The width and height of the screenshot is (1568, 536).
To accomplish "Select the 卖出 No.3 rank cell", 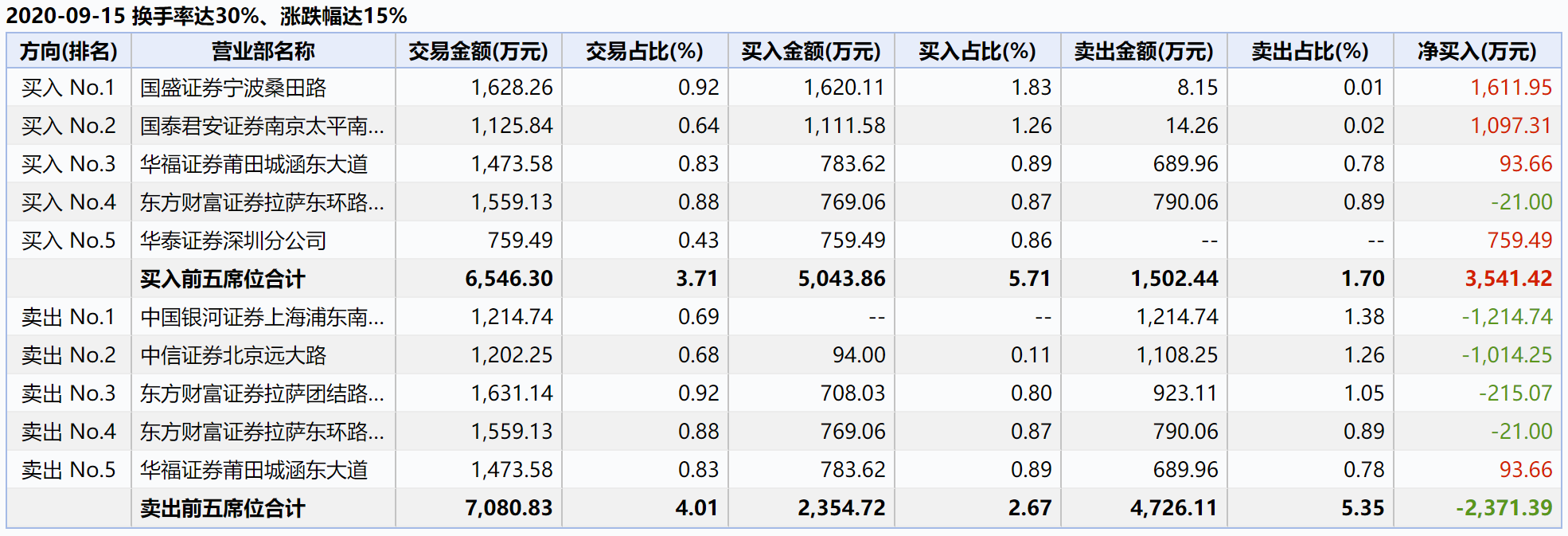I will 68,393.
